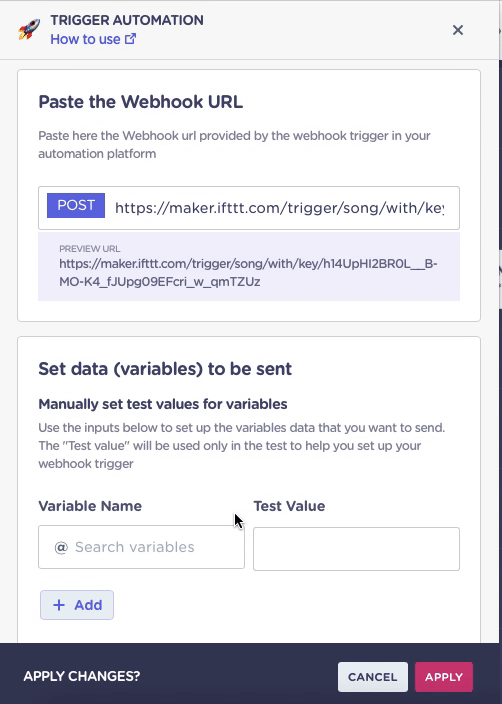Screen dimensions: 502x704
Task: Click the plus icon on the Add button
Action: pyautogui.click(x=59, y=605)
